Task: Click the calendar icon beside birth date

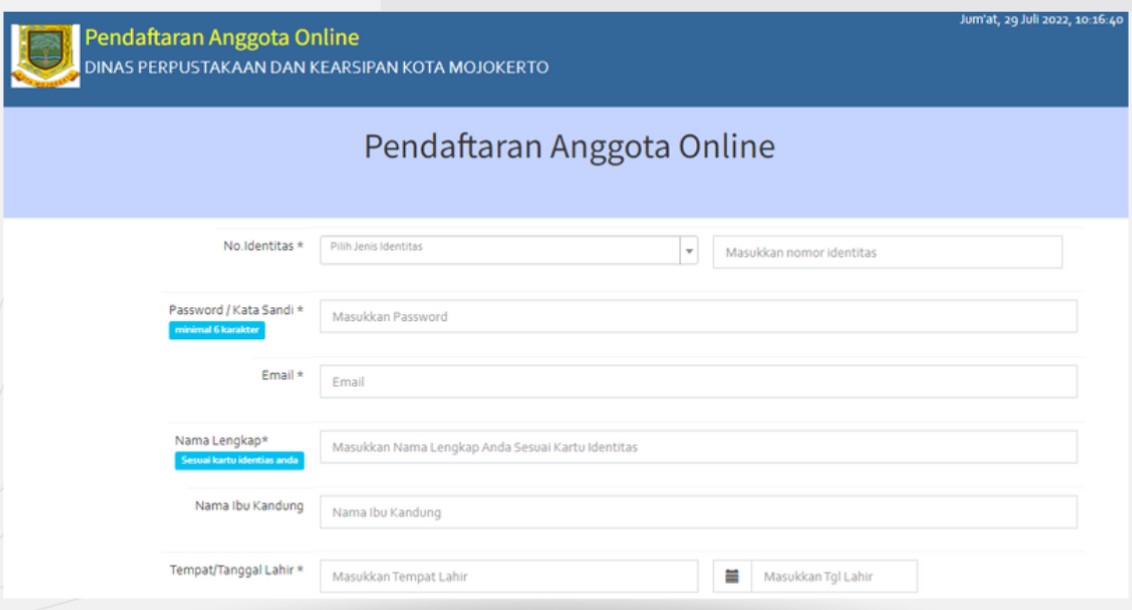Action: click(732, 576)
